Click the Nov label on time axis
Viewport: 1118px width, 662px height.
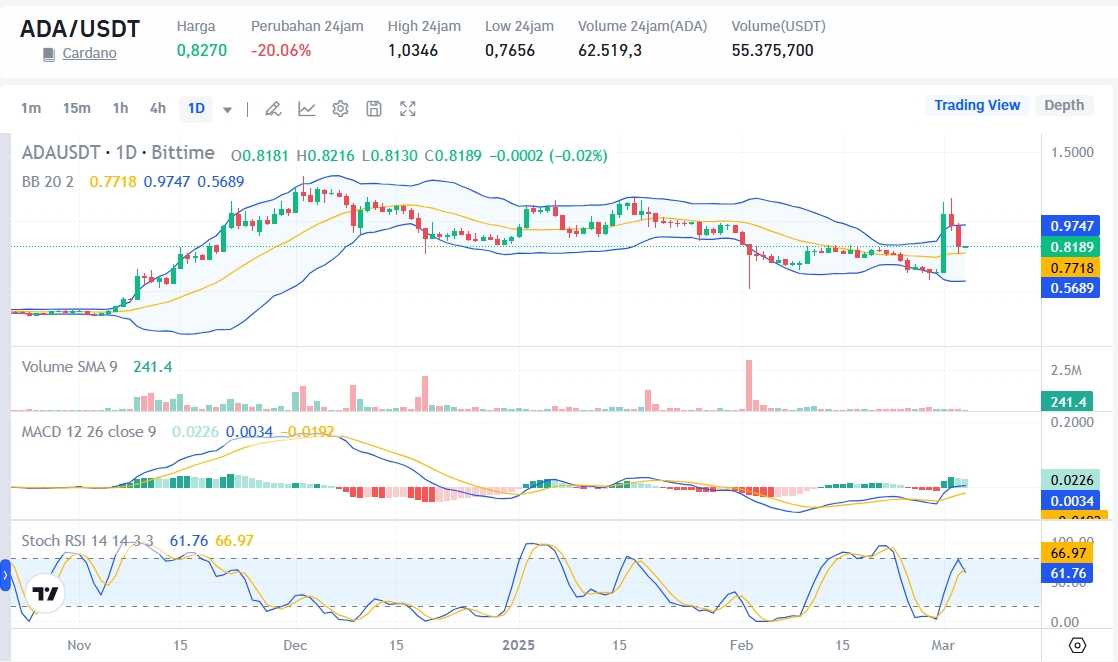79,645
